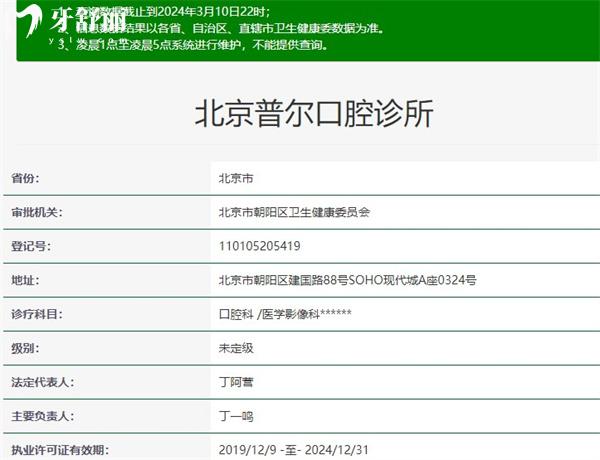This screenshot has height=460, width=600.
Task: Select legal representative name 丁阿营
Action: (x=236, y=382)
